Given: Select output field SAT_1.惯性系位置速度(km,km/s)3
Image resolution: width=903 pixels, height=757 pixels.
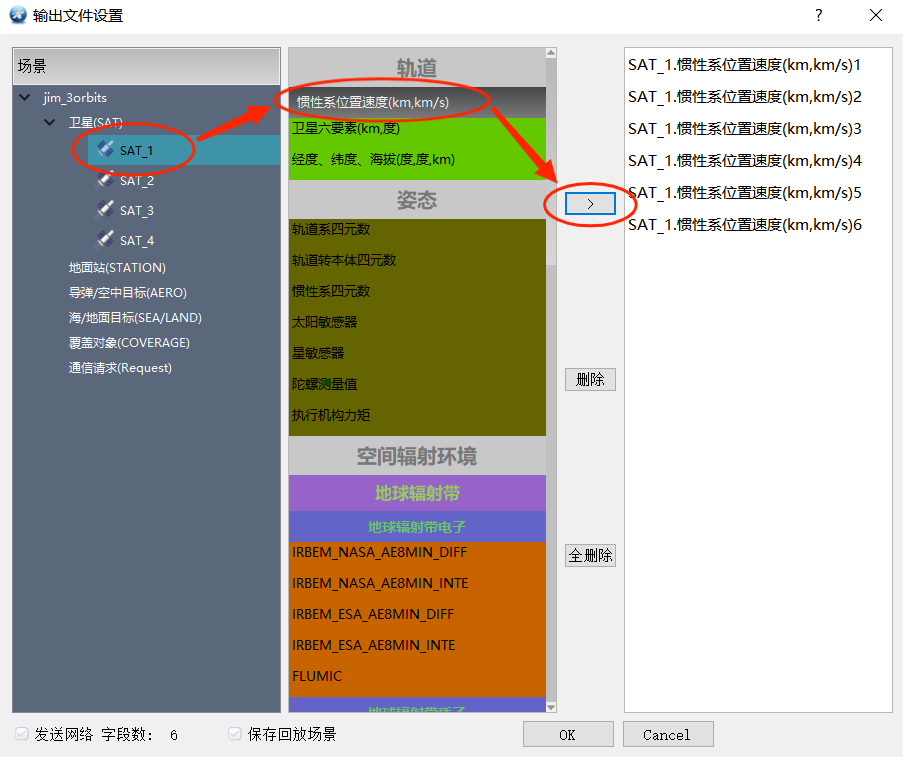Looking at the screenshot, I should [745, 128].
